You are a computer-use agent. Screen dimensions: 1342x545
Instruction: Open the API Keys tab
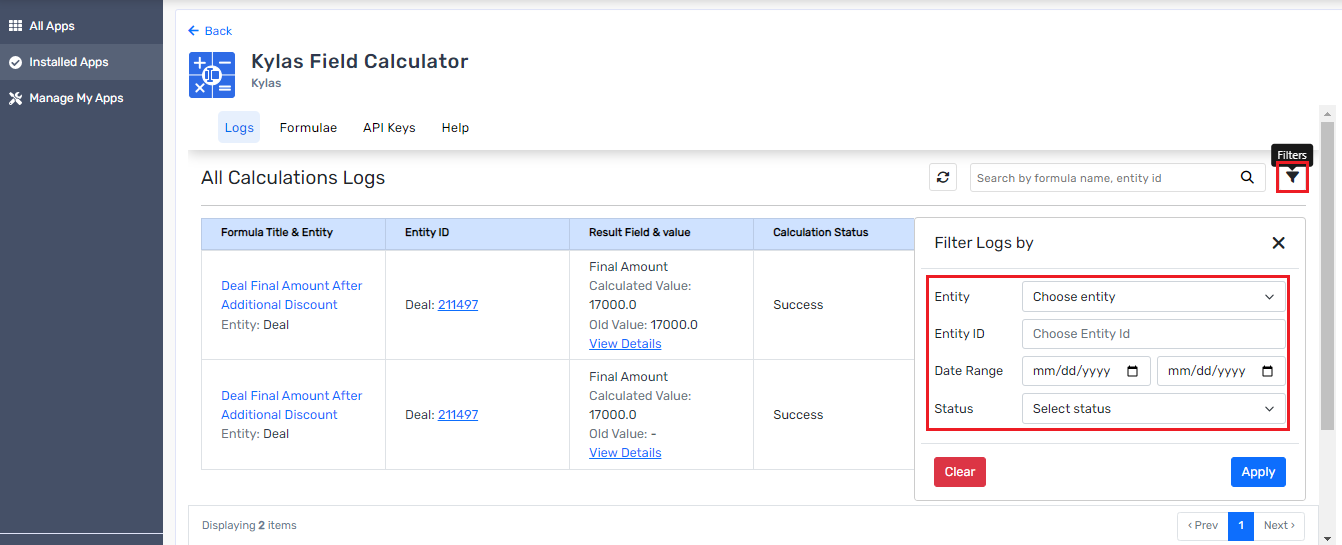[389, 128]
